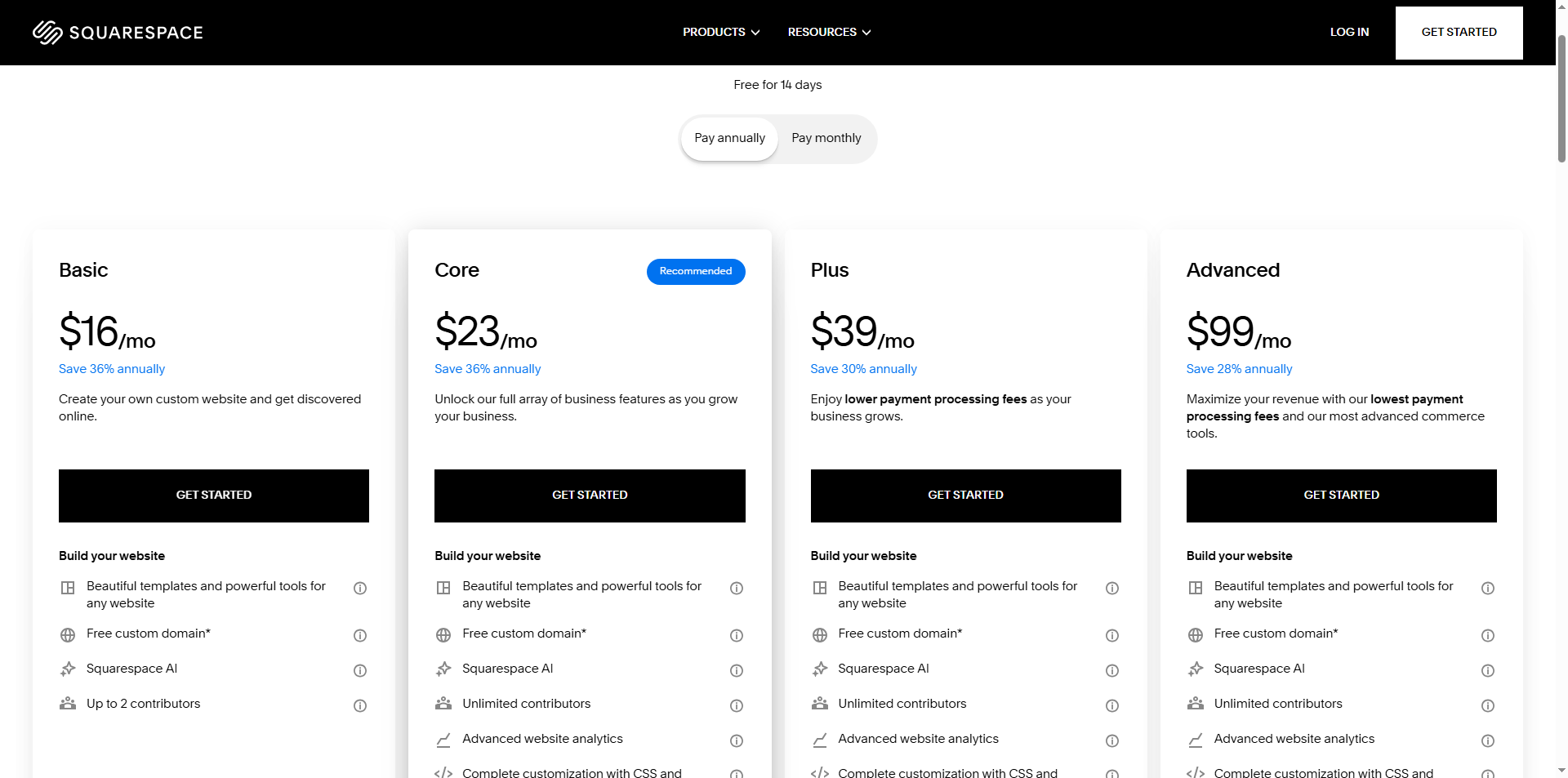The image size is (1568, 778).
Task: Click info icon for Plus Unlimited contributors
Action: tap(1111, 705)
